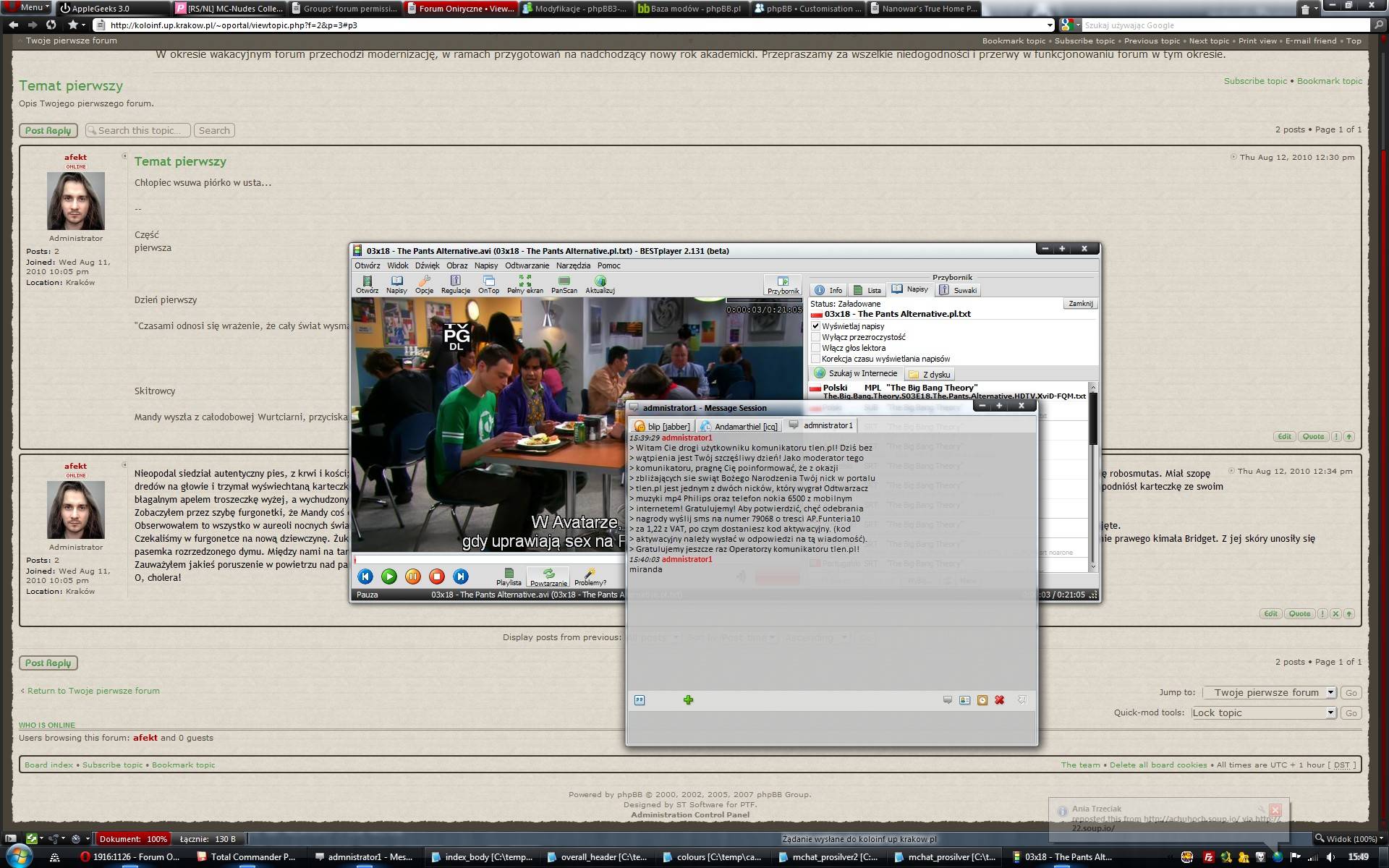Open the Administration Control Panel link
Screen dimensions: 1389x868
point(690,815)
